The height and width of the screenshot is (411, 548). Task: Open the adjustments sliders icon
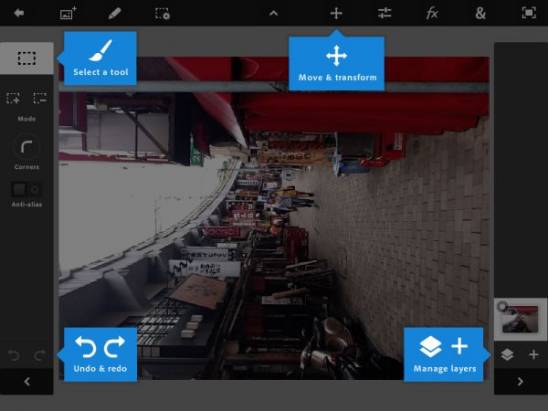384,13
